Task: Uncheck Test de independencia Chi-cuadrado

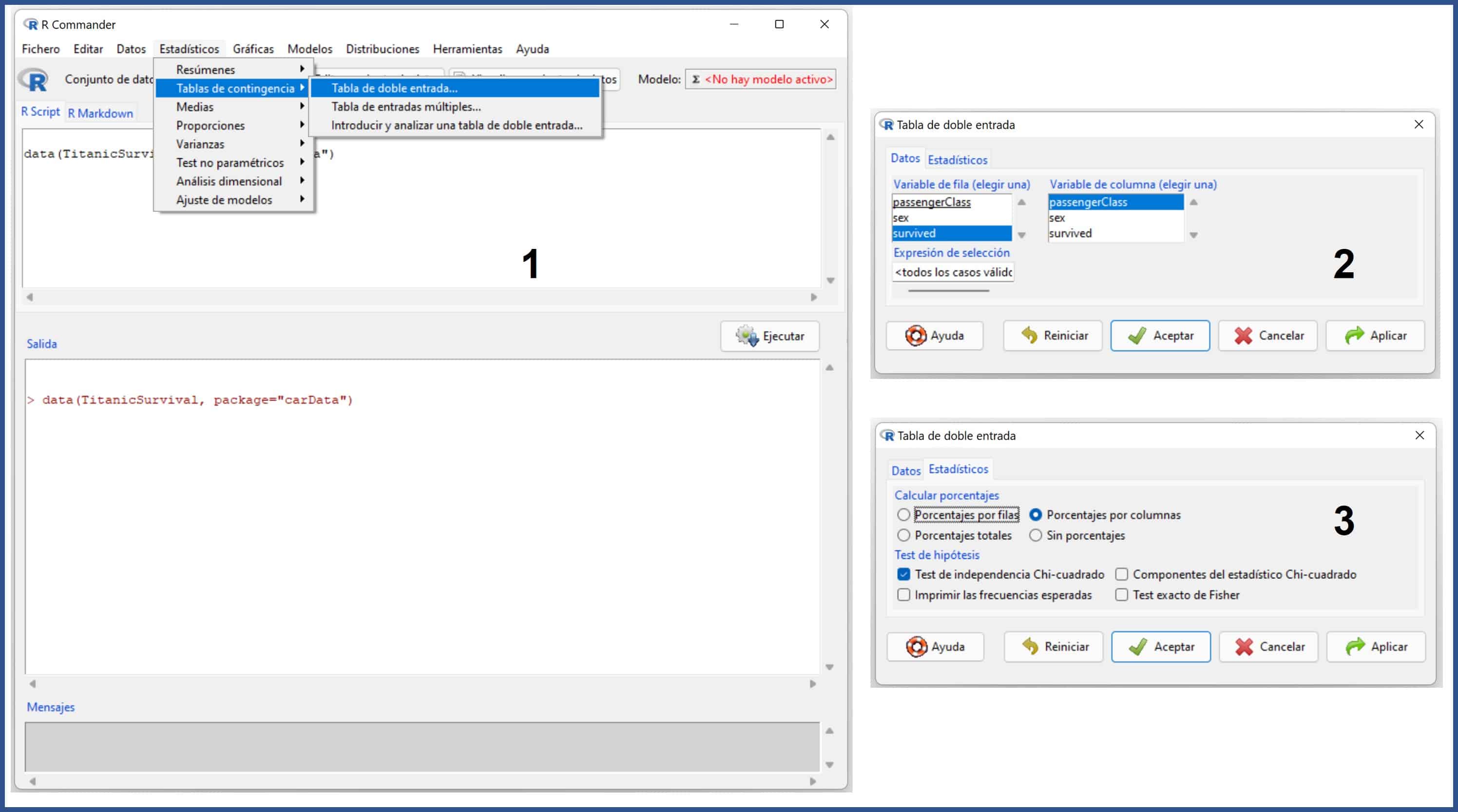Action: click(x=903, y=574)
